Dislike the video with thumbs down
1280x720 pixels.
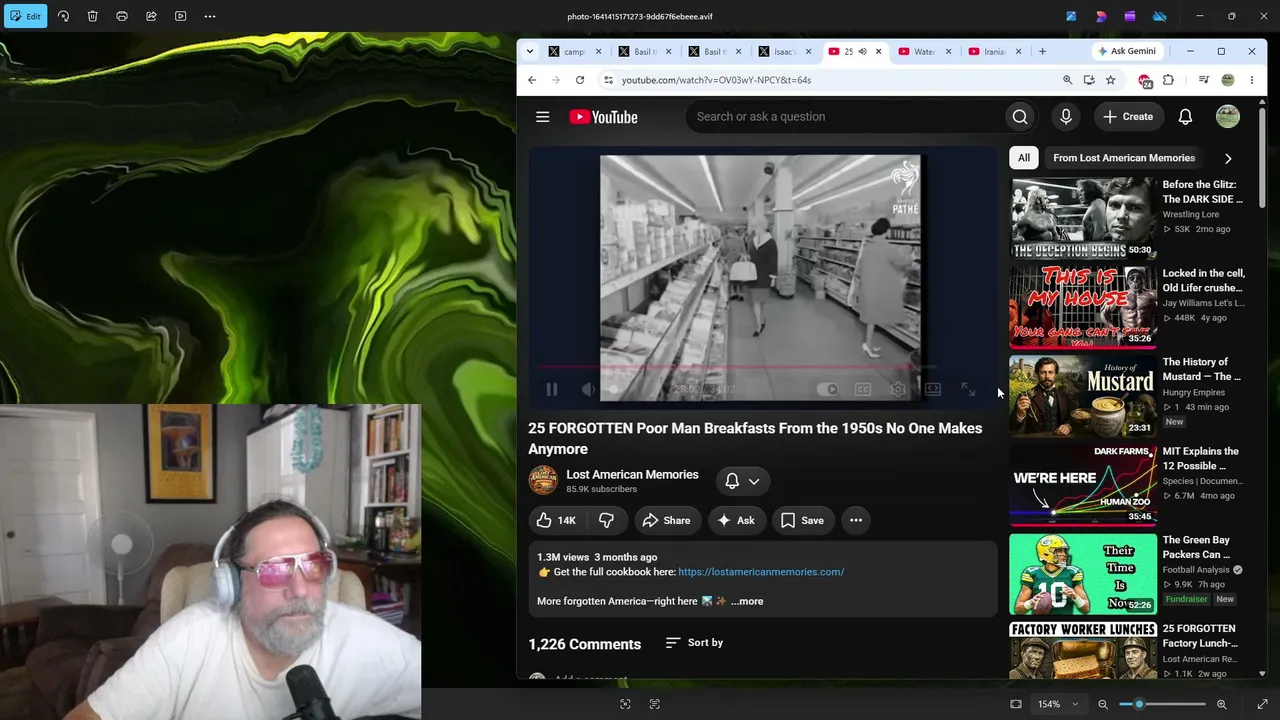[x=606, y=520]
